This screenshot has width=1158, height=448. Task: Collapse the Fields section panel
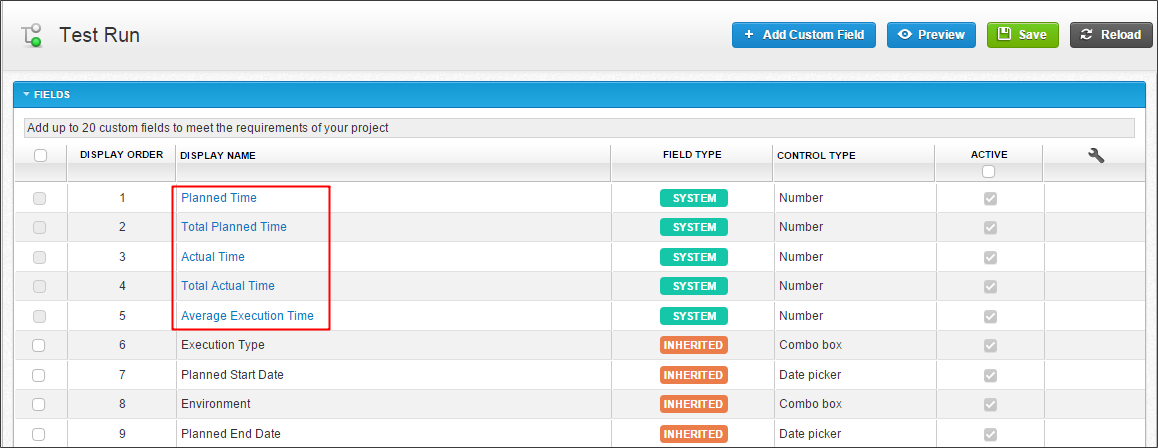coord(27,94)
